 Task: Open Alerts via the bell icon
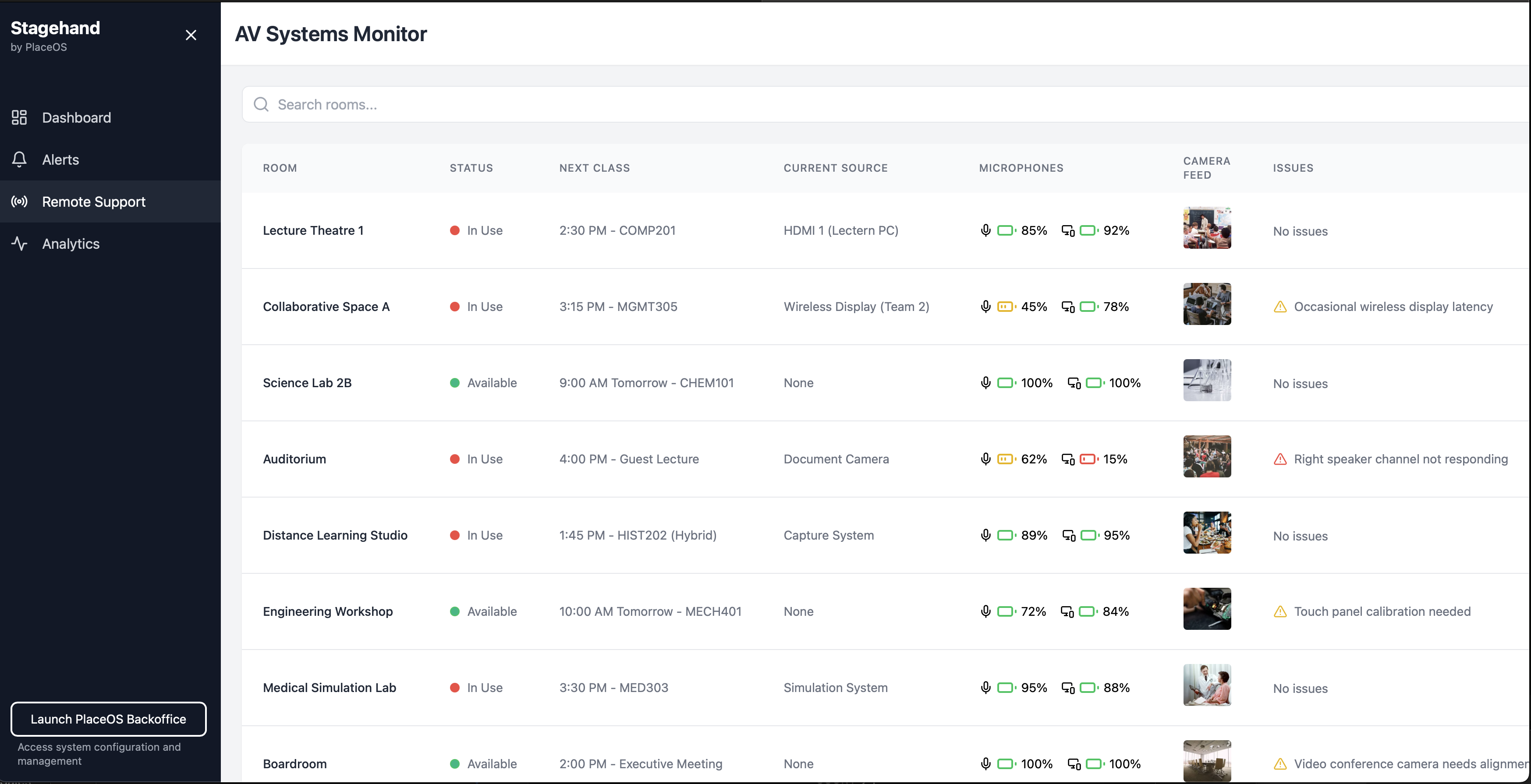coord(19,159)
